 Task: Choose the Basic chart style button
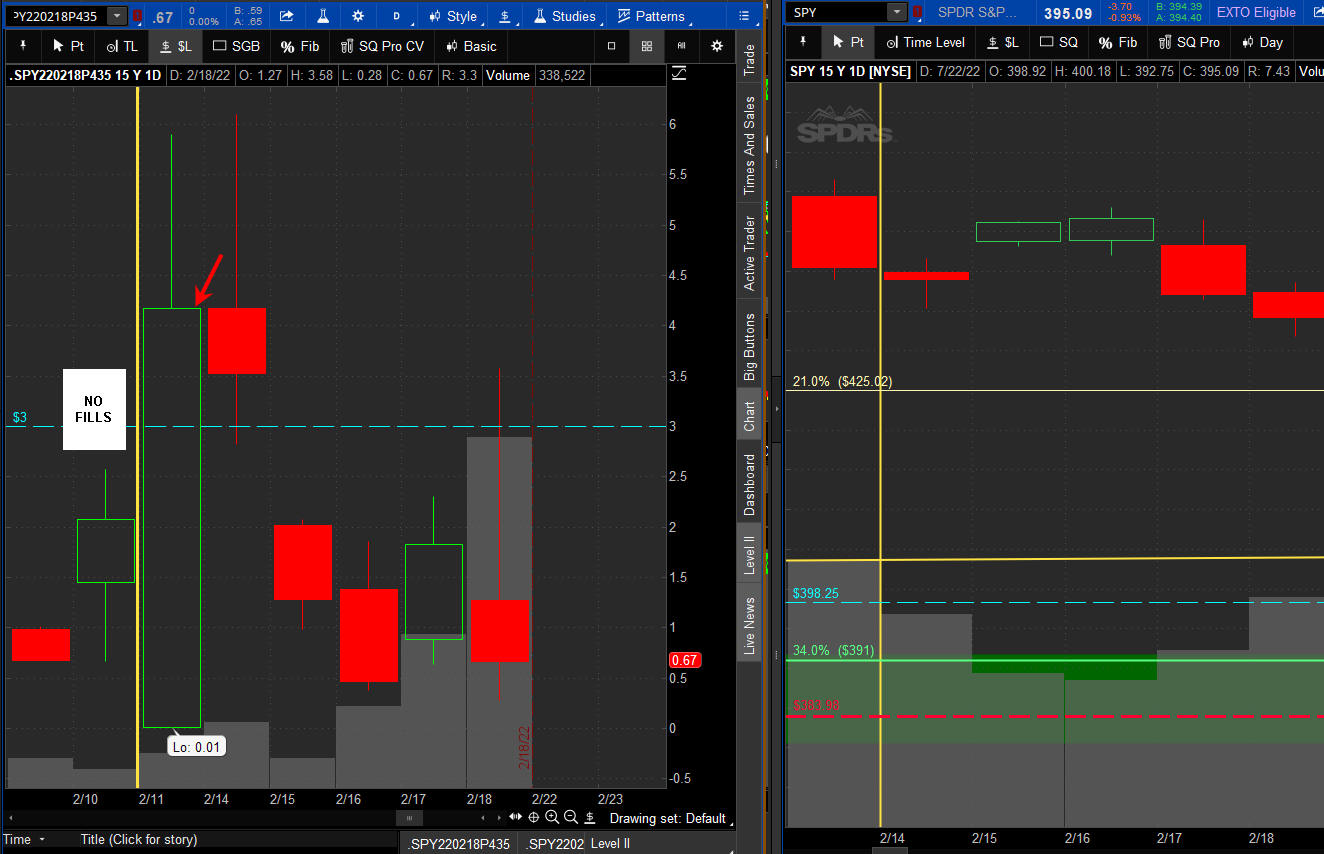tap(471, 46)
